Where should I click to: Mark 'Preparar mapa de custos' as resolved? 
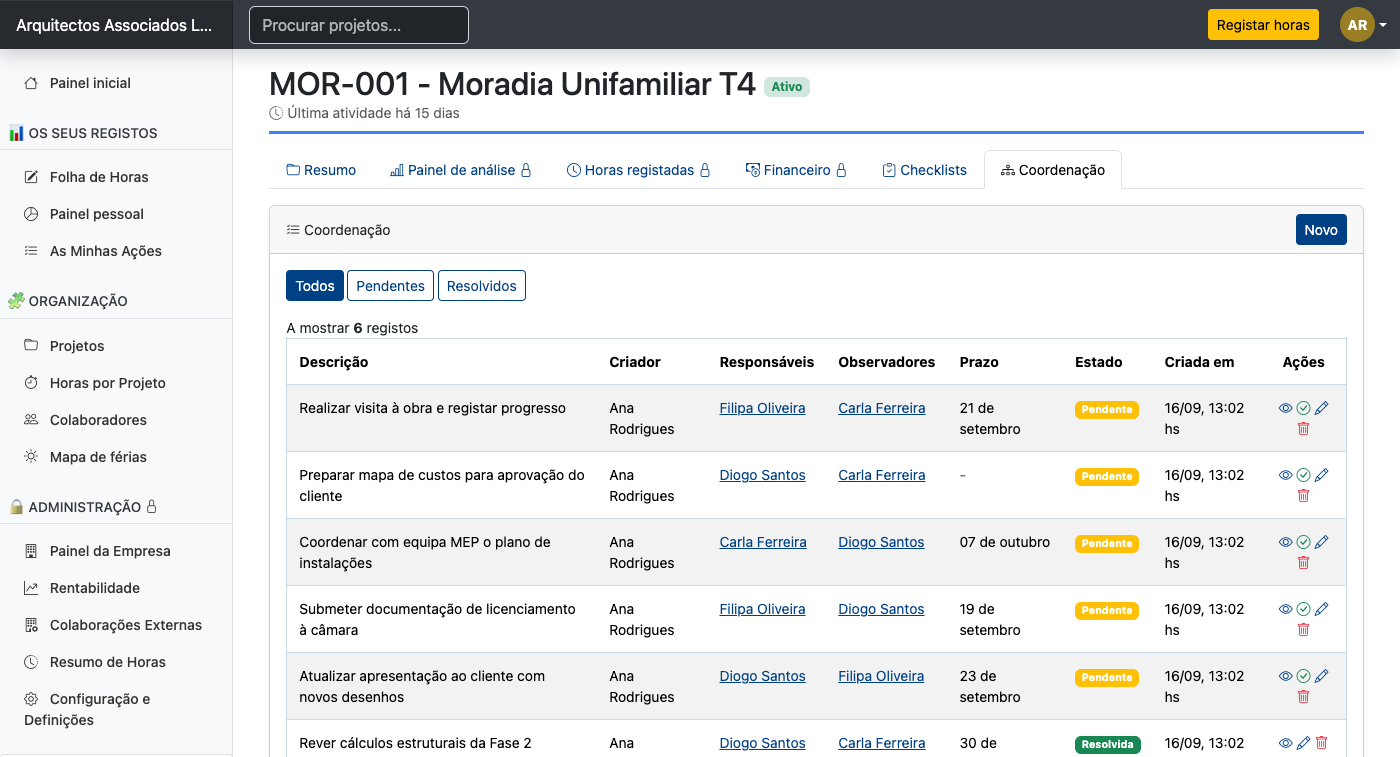click(x=1303, y=475)
